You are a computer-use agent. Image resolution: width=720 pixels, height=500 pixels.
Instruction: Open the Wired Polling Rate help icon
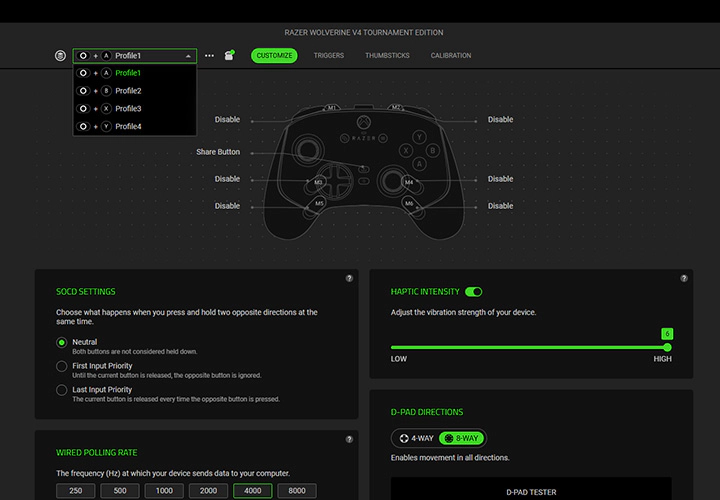coord(349,439)
